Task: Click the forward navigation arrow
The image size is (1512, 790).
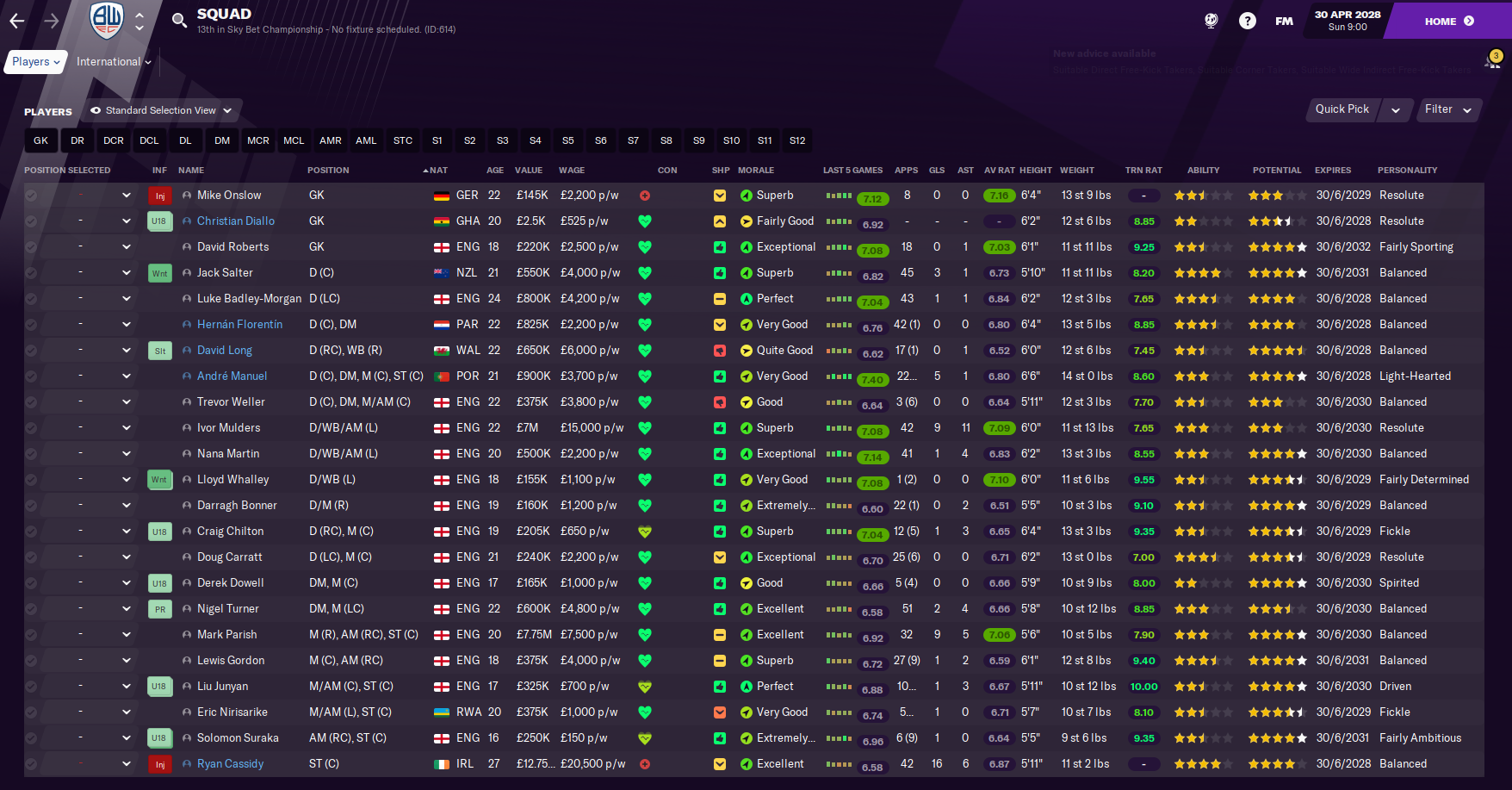Action: coord(52,21)
